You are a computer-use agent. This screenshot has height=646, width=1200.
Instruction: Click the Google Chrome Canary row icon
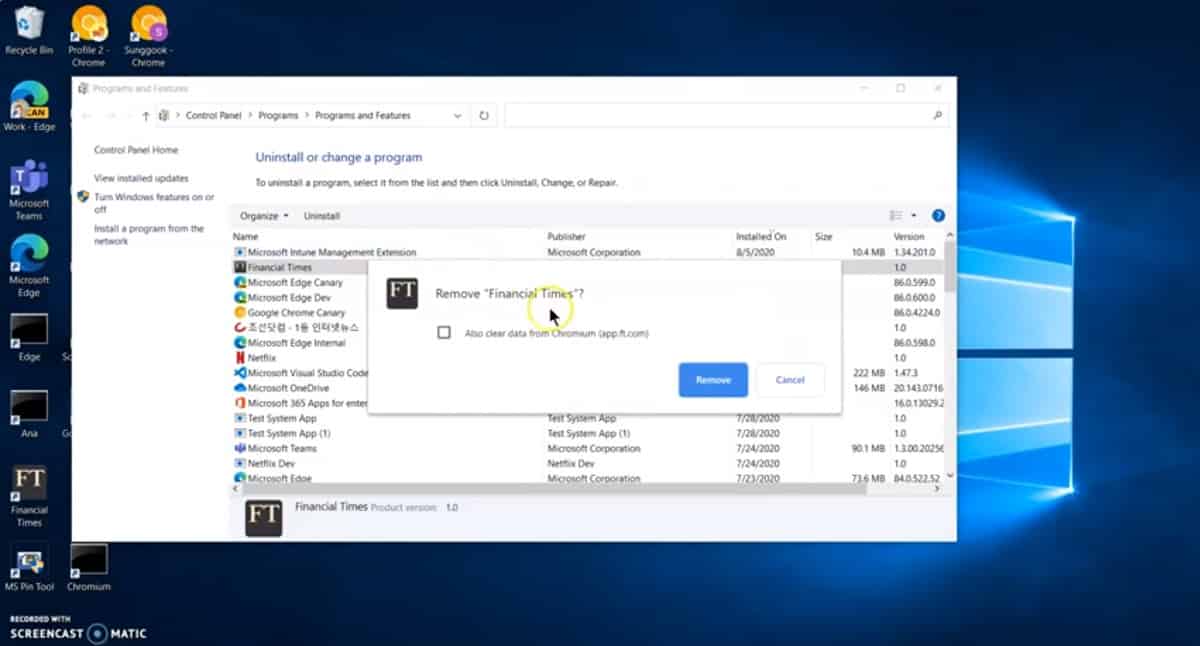tap(240, 313)
